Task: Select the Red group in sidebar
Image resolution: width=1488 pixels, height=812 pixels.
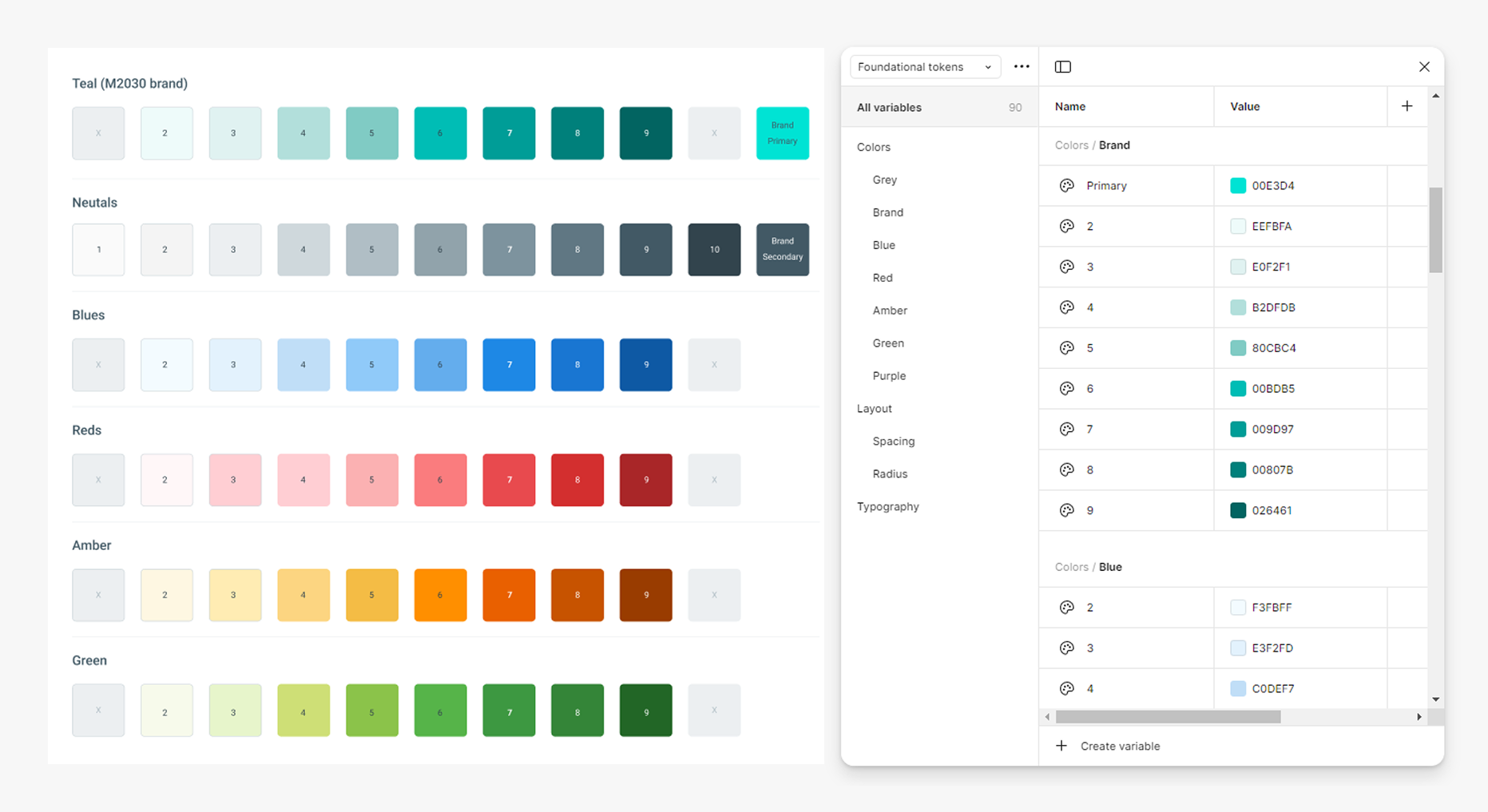Action: (883, 279)
